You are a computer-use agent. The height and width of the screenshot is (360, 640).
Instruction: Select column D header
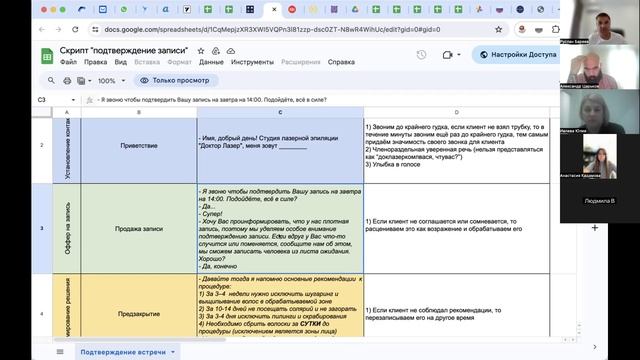[x=456, y=112]
